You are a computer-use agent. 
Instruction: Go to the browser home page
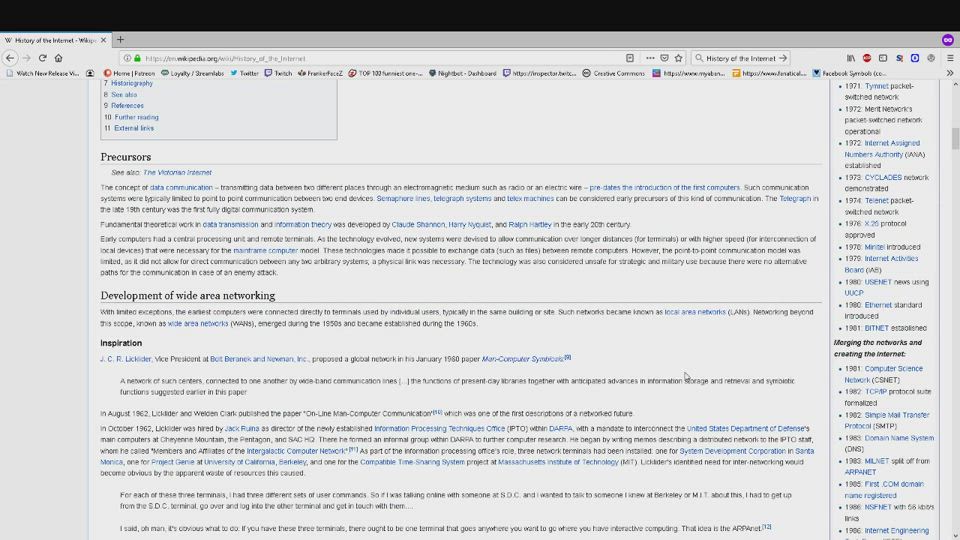tap(58, 58)
